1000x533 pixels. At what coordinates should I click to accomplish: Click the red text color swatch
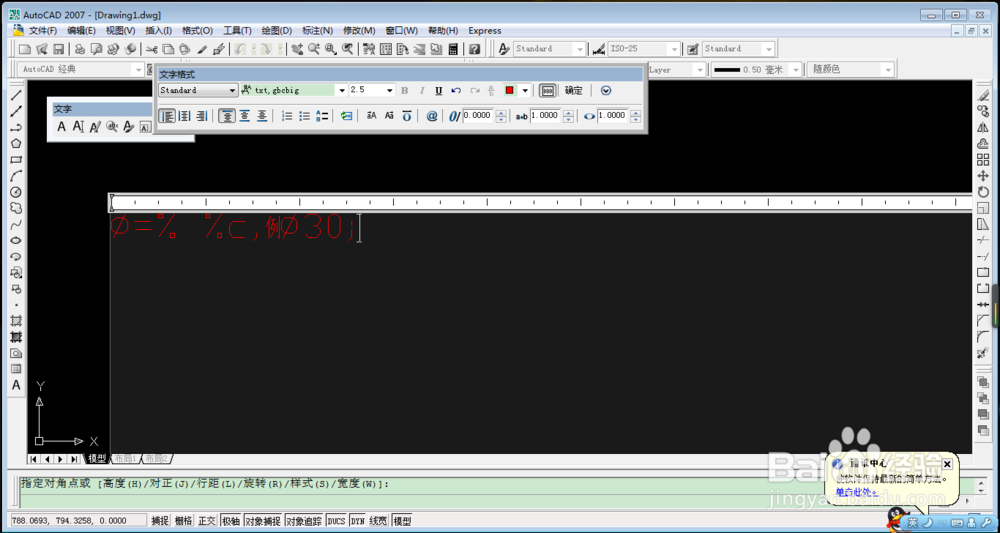coord(510,91)
